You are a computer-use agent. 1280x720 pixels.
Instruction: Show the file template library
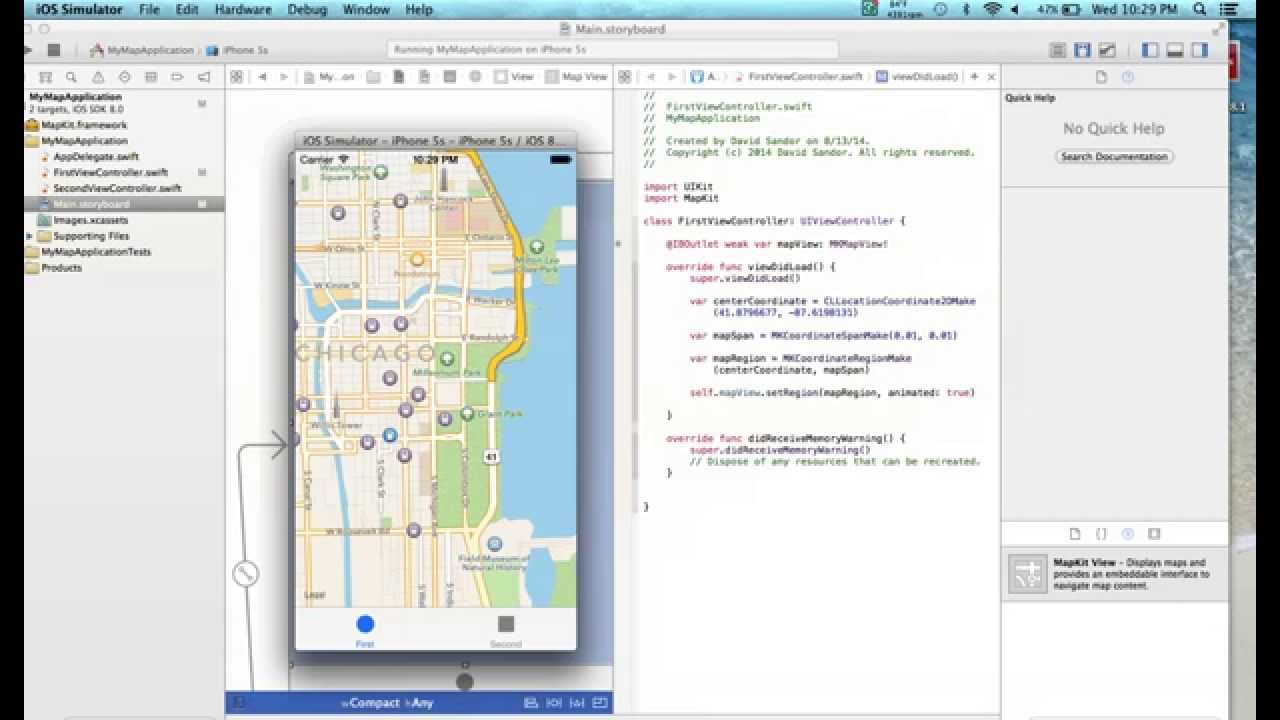tap(1076, 534)
